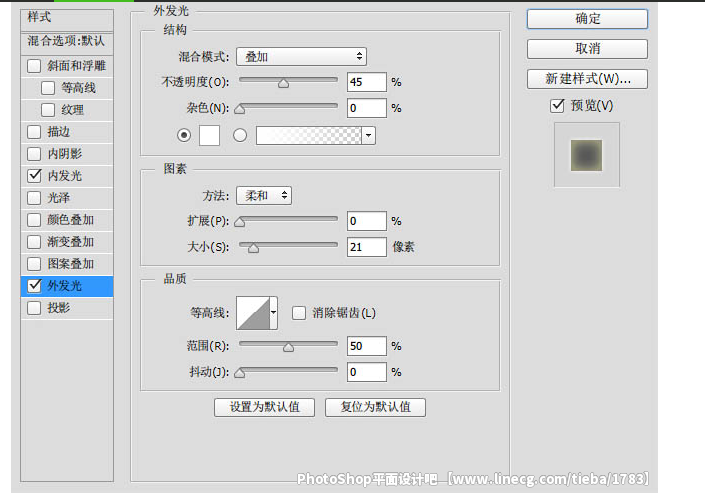This screenshot has width=705, height=498.
Task: Enable the 斜面和浮雕 checkbox
Action: pos(35,66)
